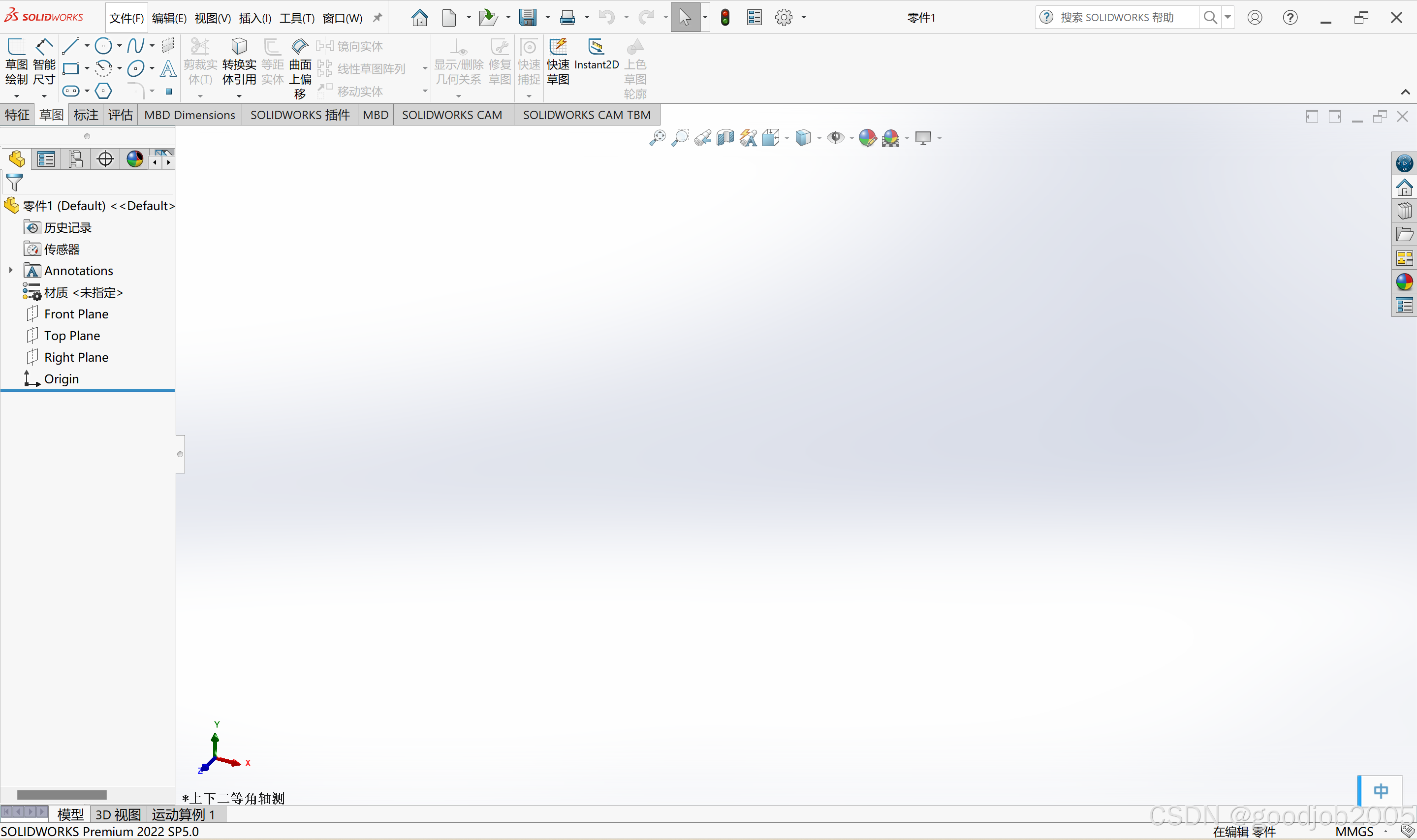Click the Smart Dimension (智能尺寸) tool
The width and height of the screenshot is (1417, 840).
click(44, 63)
